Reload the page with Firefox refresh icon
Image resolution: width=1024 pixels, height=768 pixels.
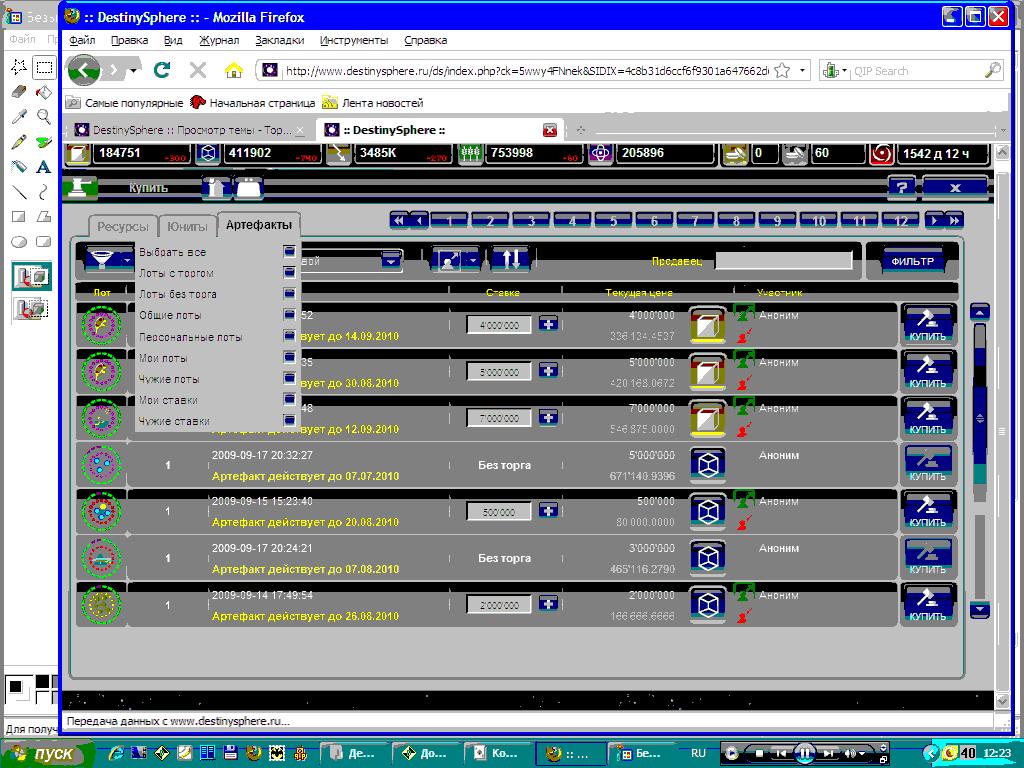[162, 70]
